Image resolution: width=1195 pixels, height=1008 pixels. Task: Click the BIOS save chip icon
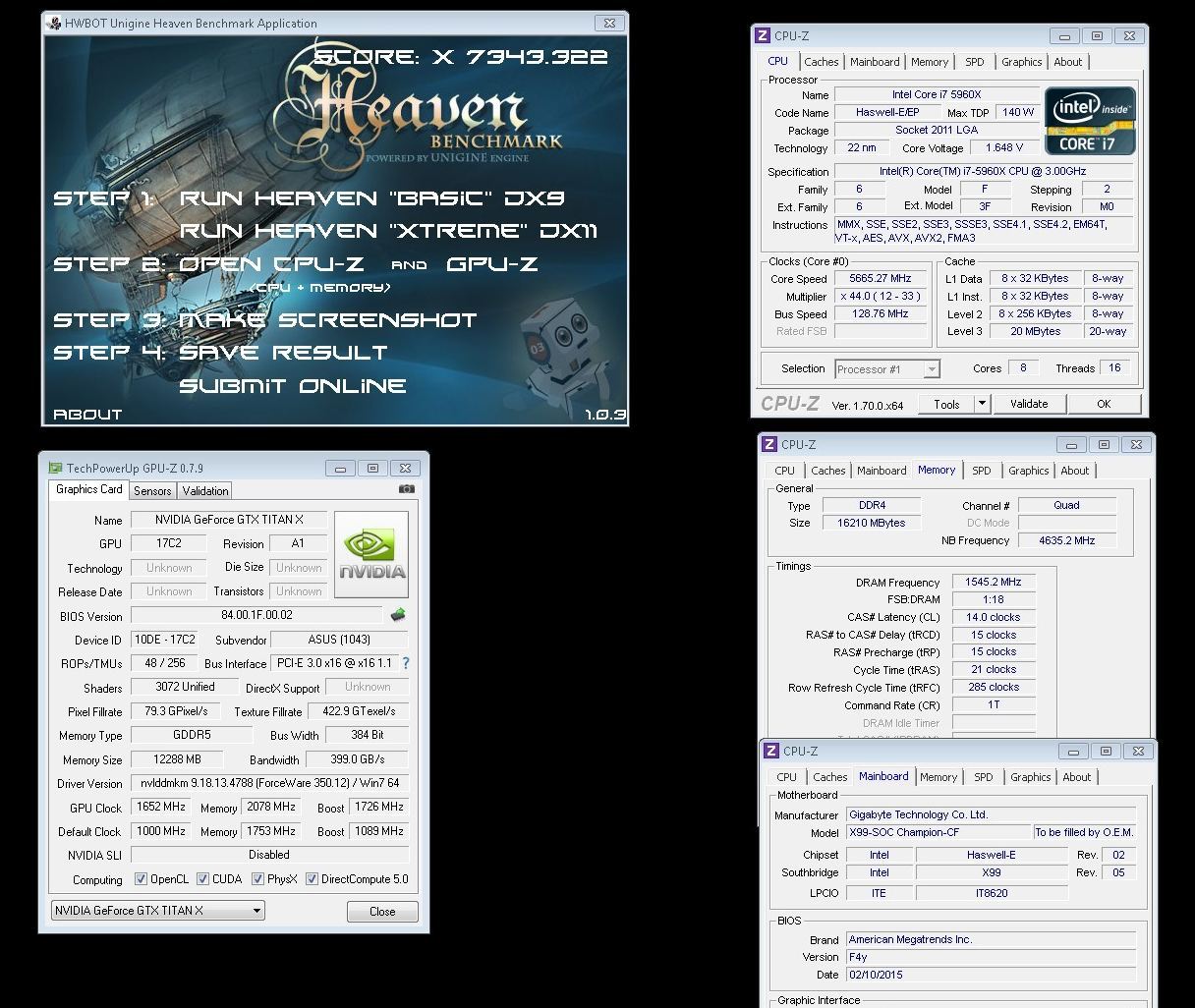click(398, 615)
